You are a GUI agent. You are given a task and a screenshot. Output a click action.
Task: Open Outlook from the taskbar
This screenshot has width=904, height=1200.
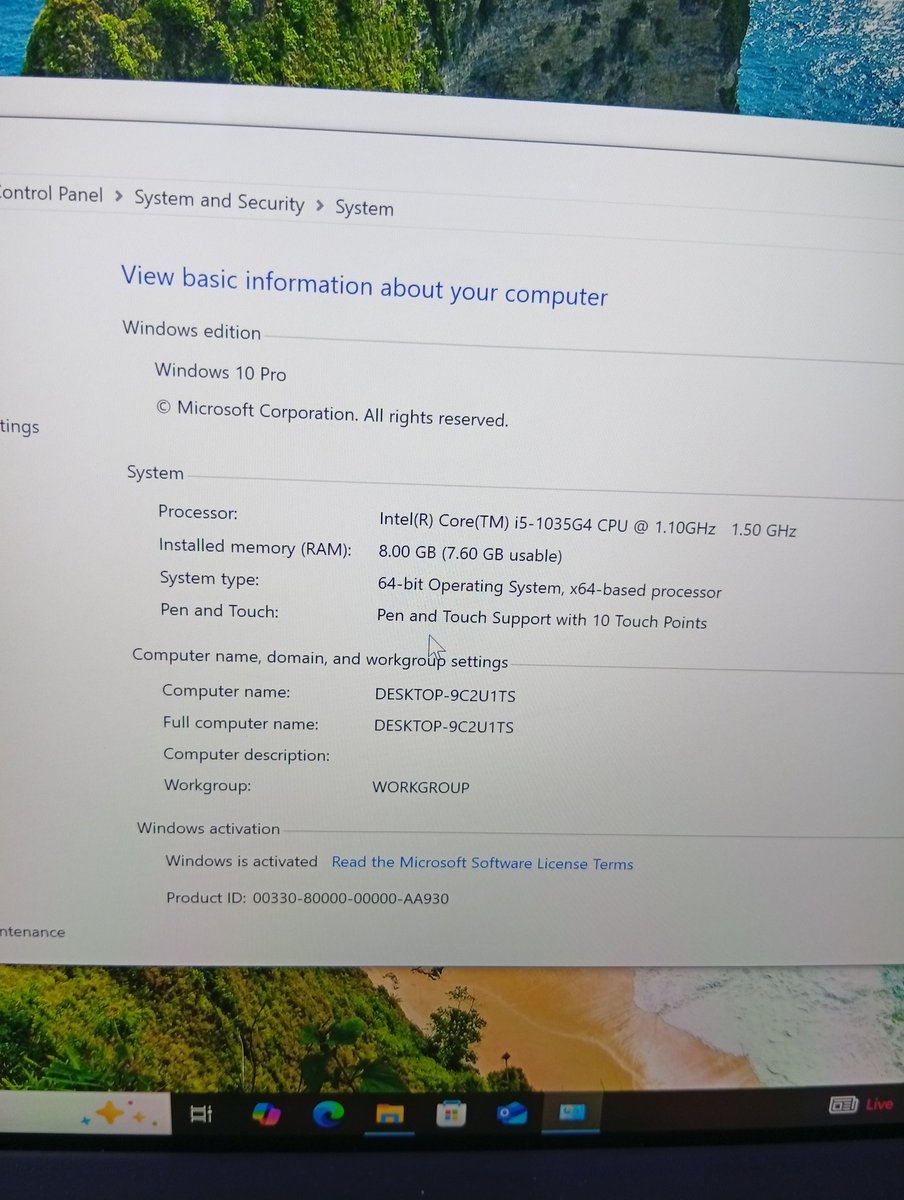click(x=512, y=1112)
